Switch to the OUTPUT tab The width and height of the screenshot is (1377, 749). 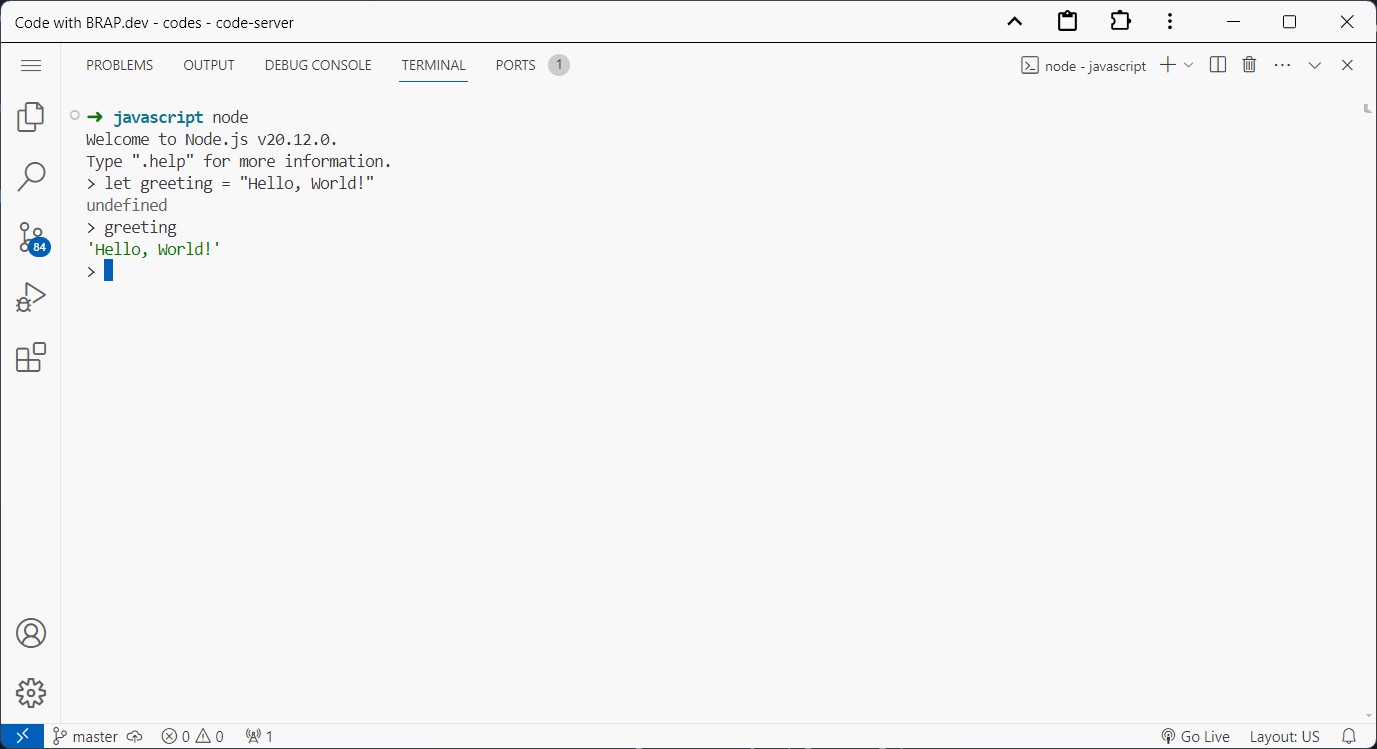coord(209,65)
